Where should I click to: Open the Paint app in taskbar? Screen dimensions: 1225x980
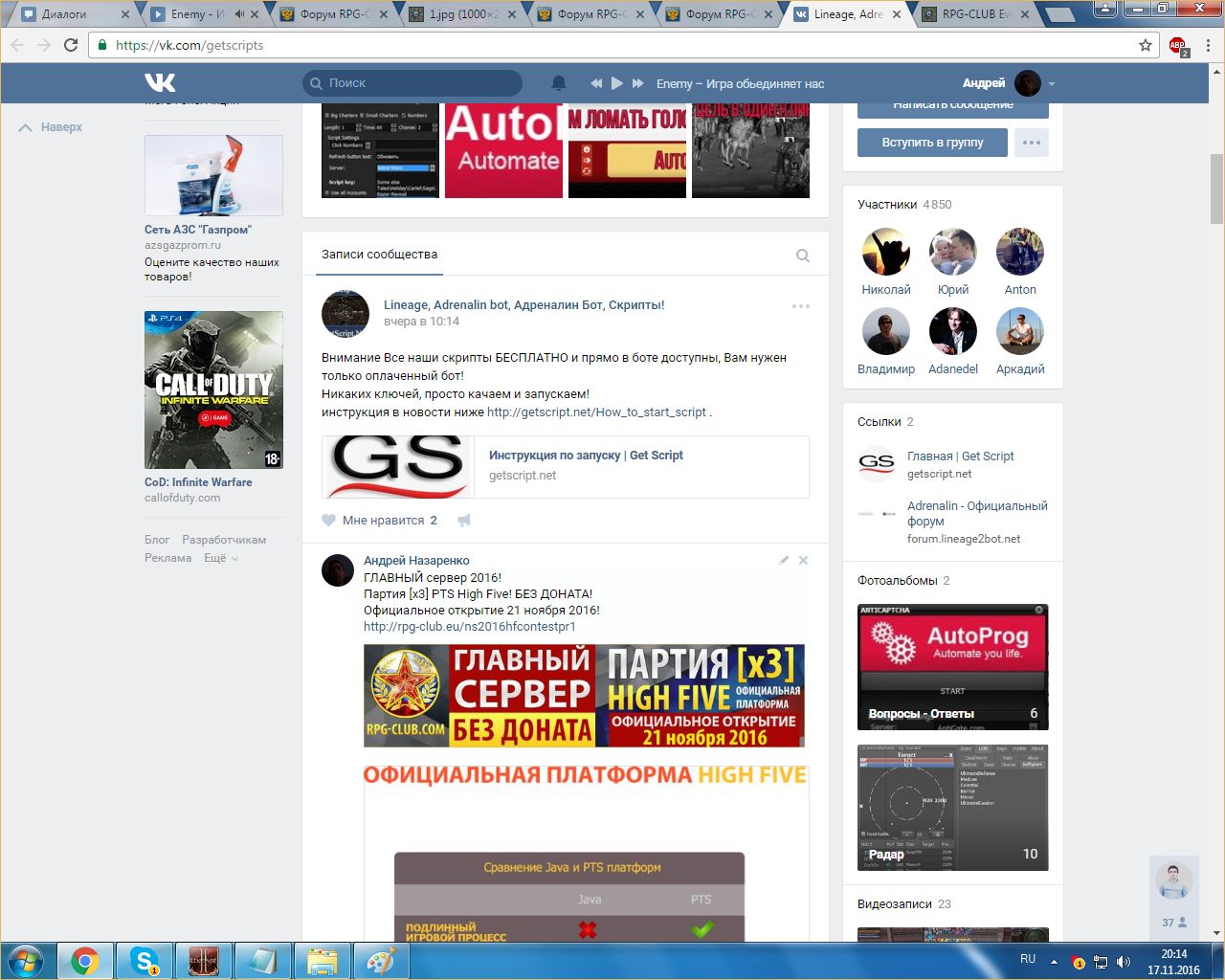click(382, 960)
